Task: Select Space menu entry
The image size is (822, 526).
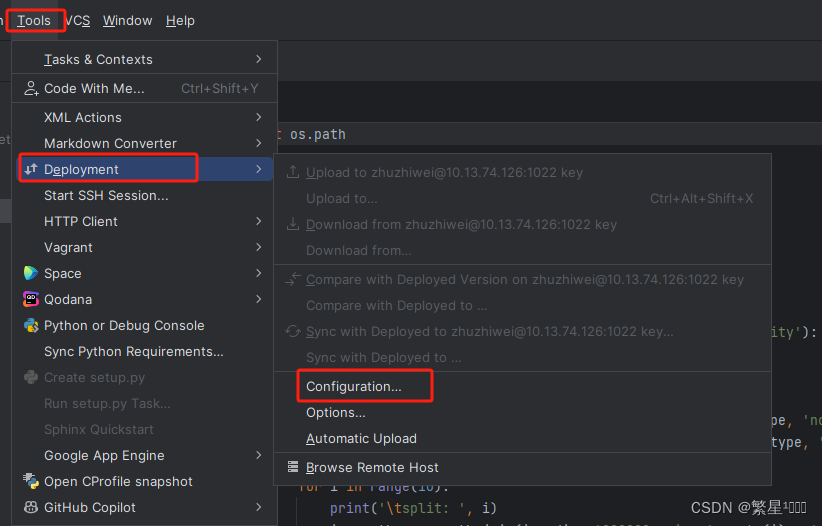Action: click(x=145, y=273)
